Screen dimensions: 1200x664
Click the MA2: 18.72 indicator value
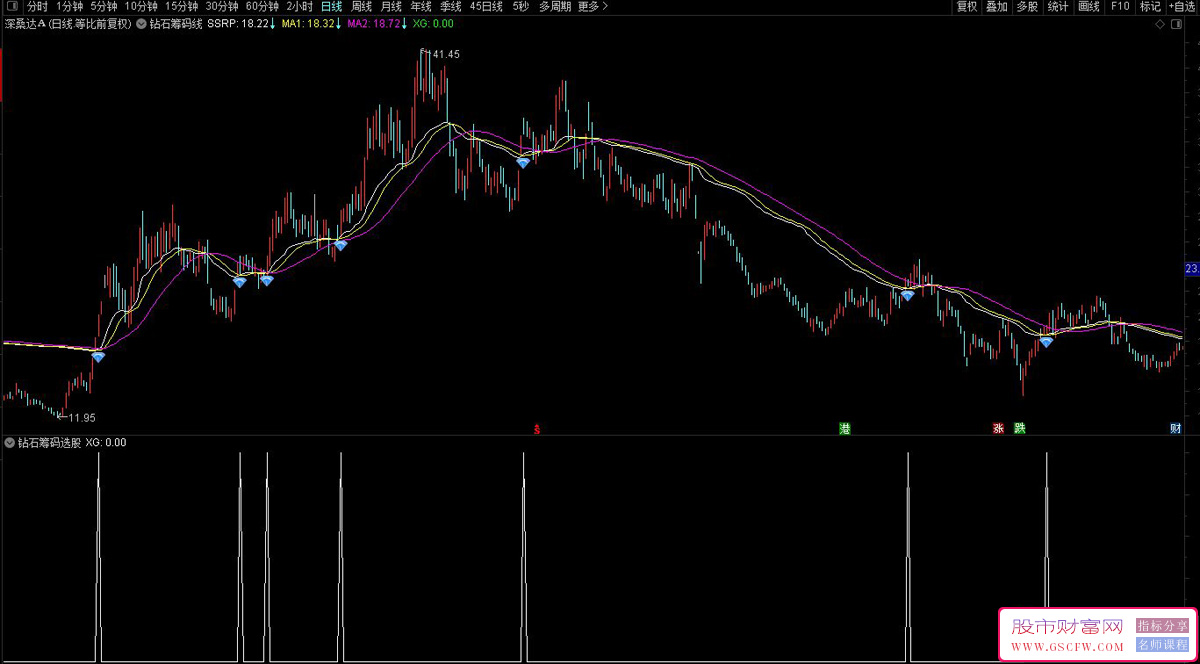[376, 23]
